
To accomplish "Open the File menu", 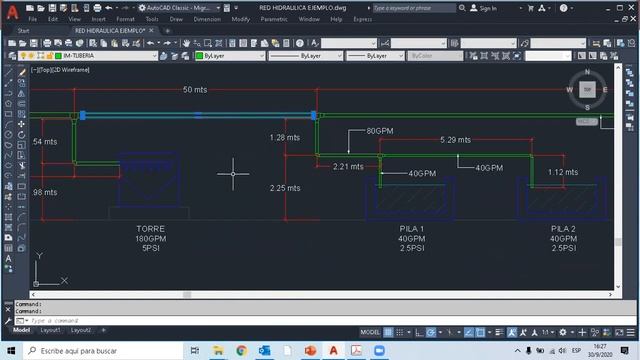I will pyautogui.click(x=33, y=19).
